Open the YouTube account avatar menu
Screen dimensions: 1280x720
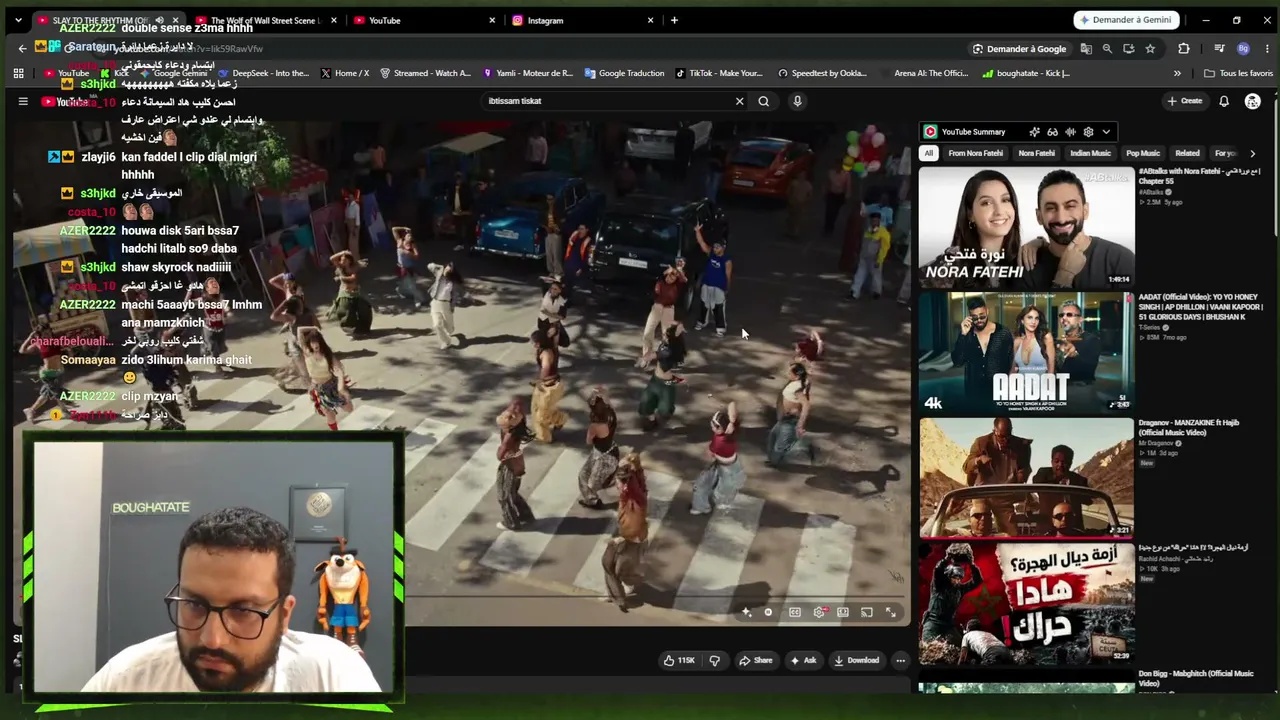click(1252, 101)
